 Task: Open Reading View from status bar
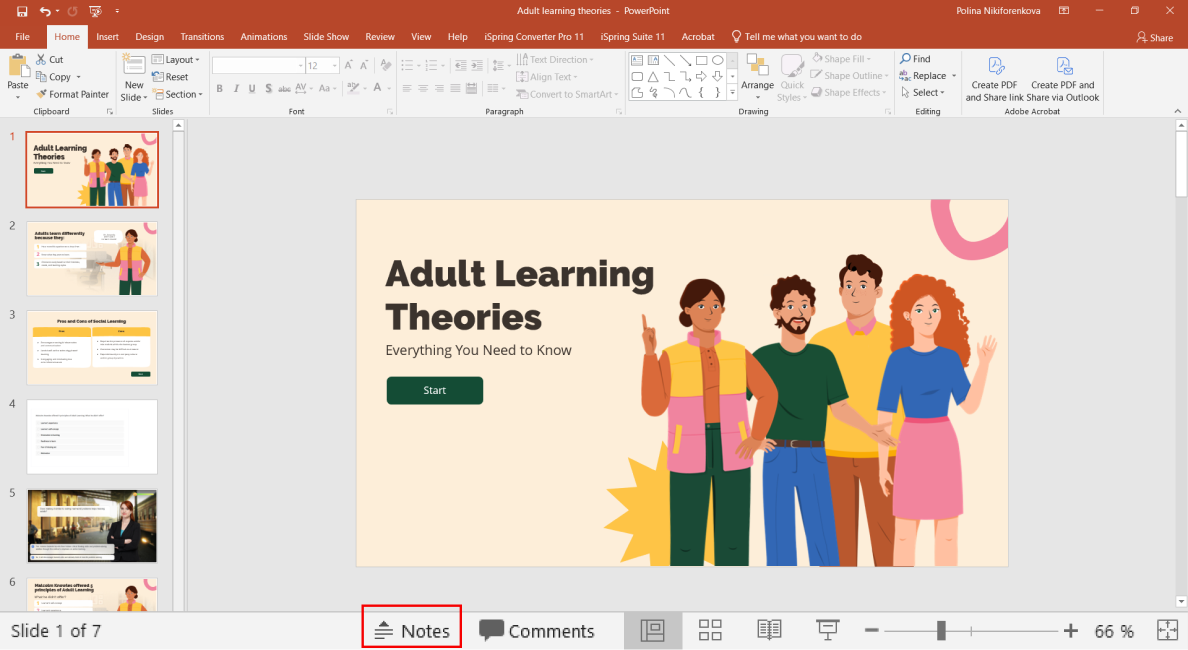point(769,630)
